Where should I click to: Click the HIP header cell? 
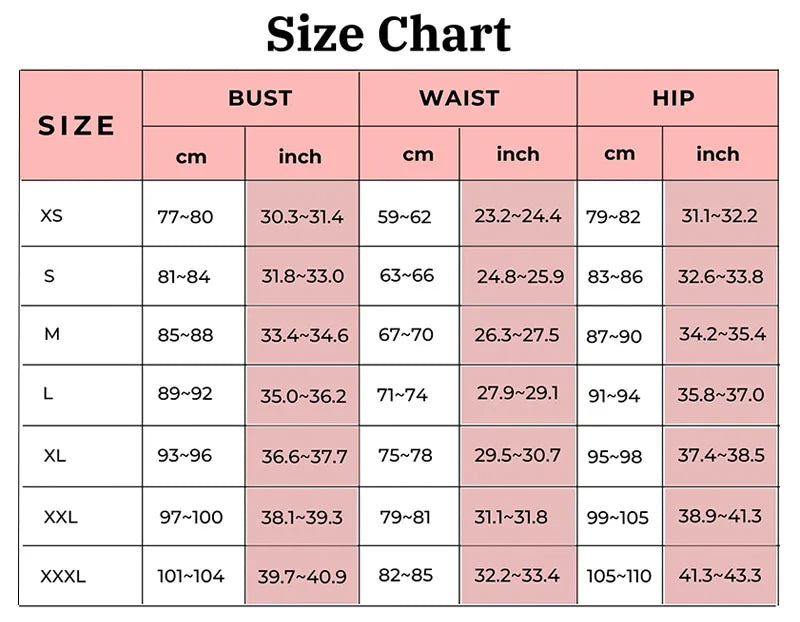tap(672, 98)
